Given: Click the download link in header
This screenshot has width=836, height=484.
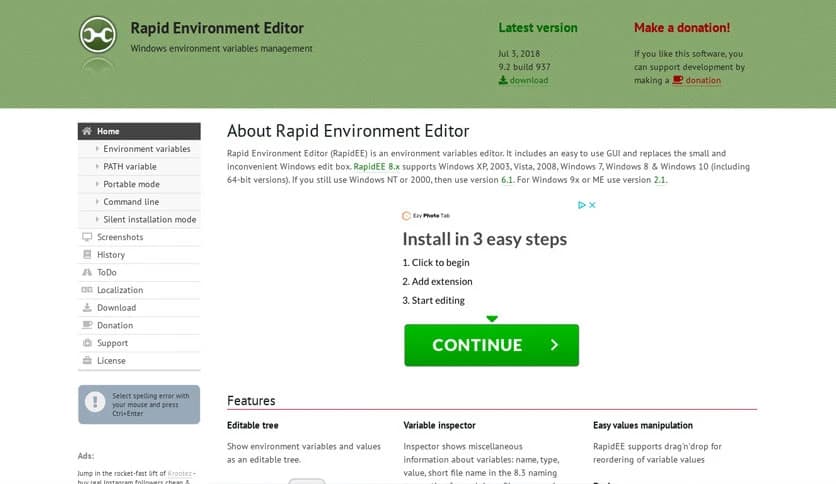Looking at the screenshot, I should coord(528,80).
